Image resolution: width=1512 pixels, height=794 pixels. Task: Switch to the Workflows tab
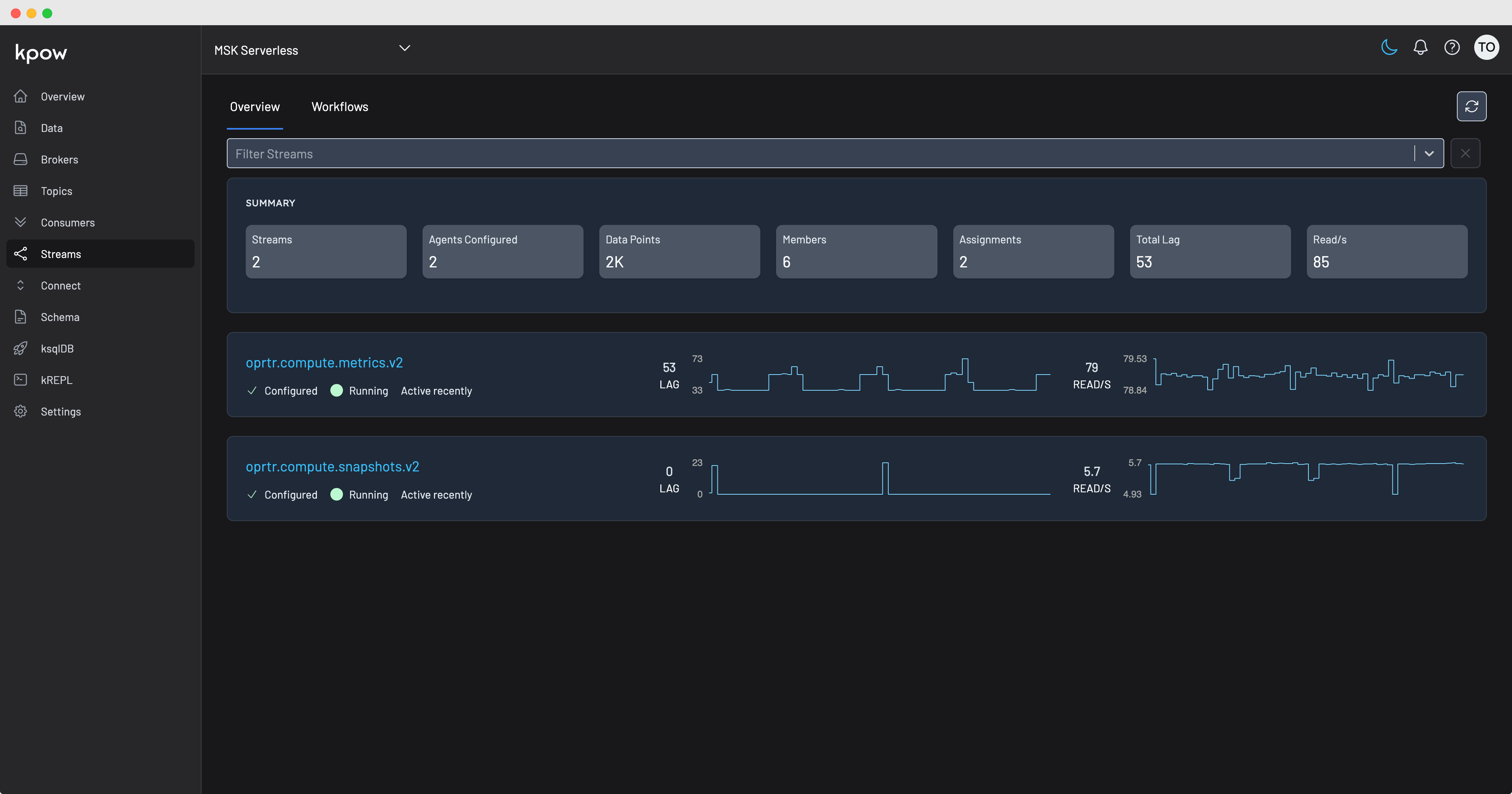click(x=339, y=106)
